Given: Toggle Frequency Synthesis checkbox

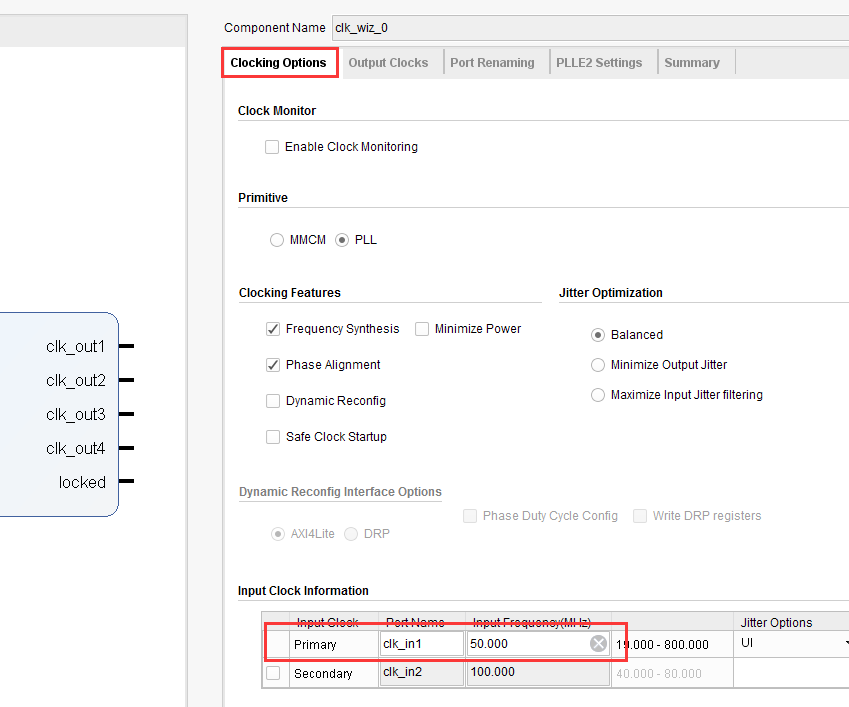Looking at the screenshot, I should point(273,329).
